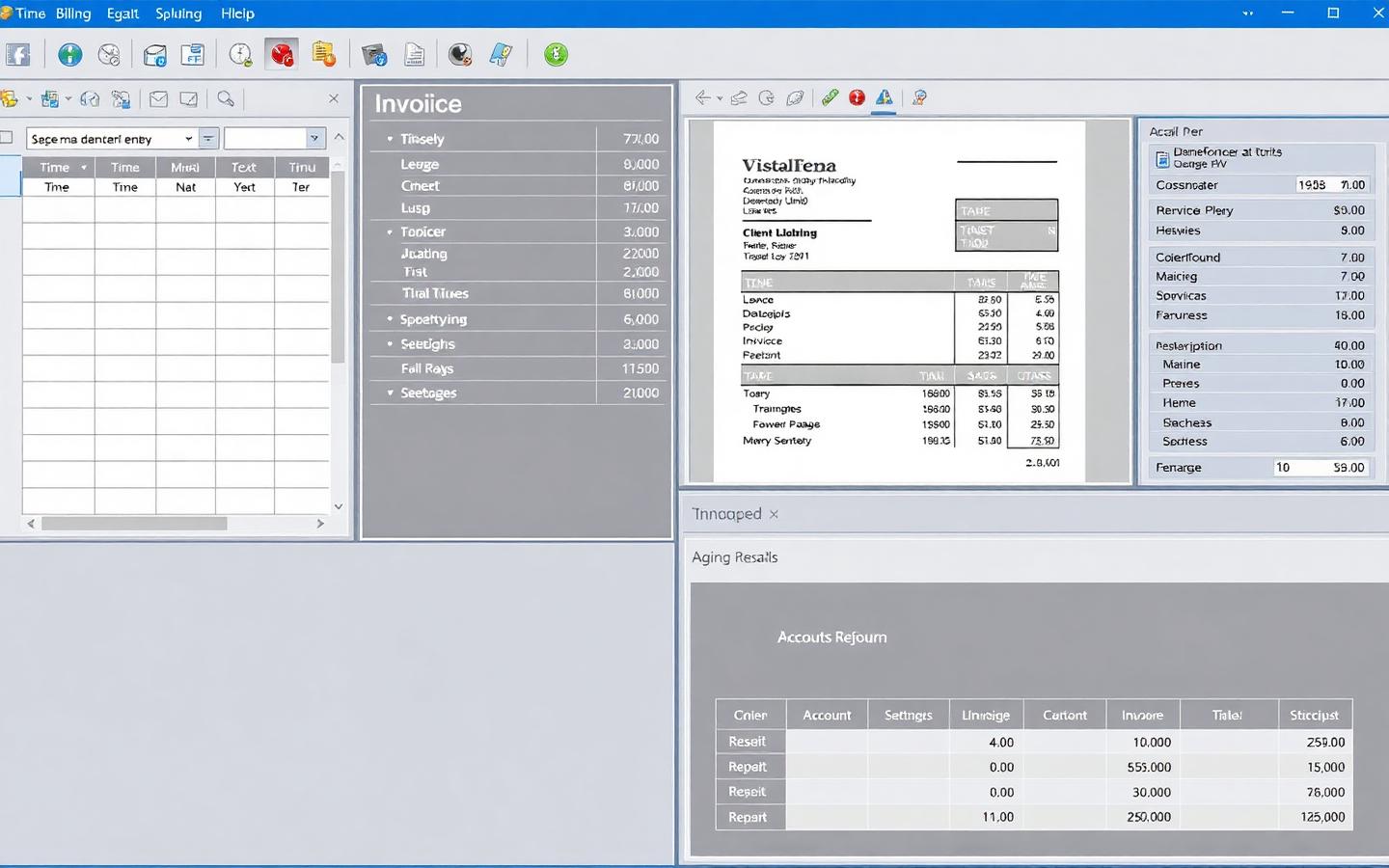Viewport: 1389px width, 868px height.
Task: Open the Spluing menu
Action: point(178,14)
